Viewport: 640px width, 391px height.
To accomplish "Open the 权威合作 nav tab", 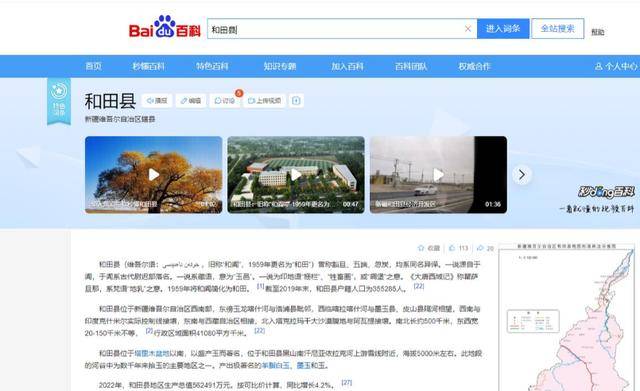I will tap(474, 66).
